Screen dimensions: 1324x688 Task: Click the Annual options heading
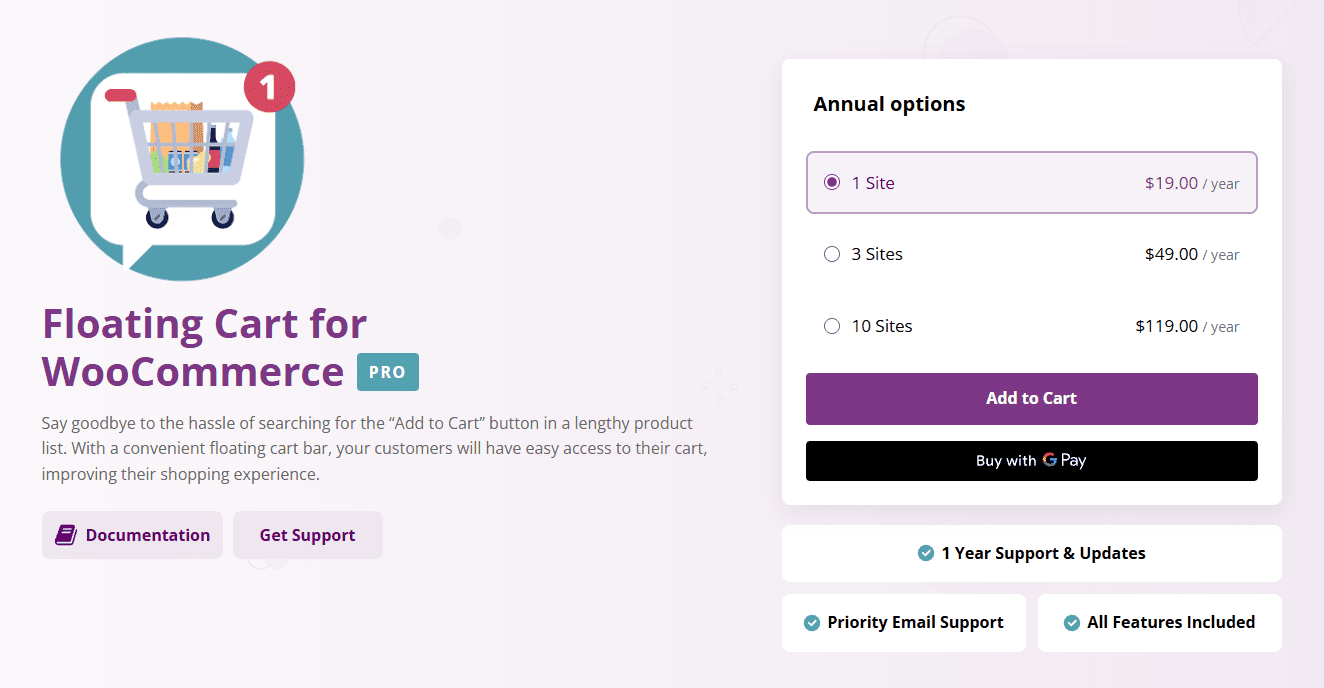(889, 103)
